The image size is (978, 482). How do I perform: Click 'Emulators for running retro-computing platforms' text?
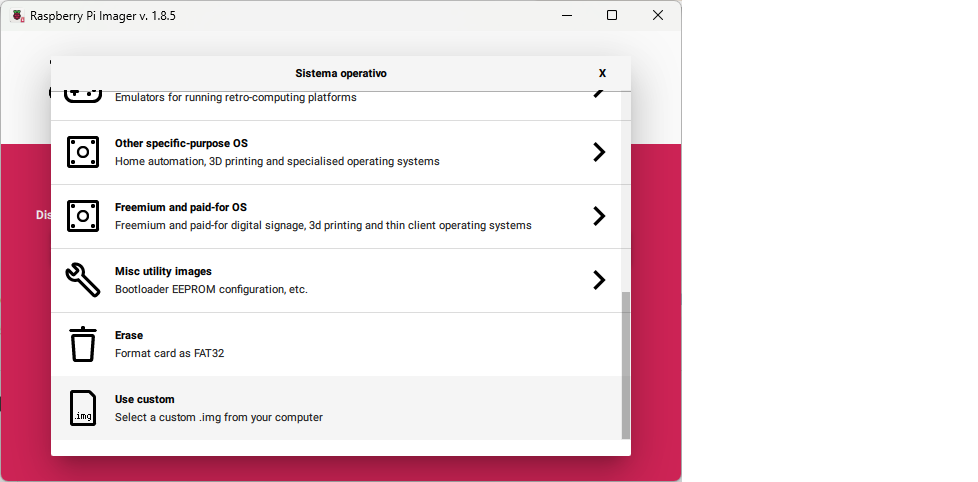(x=236, y=98)
